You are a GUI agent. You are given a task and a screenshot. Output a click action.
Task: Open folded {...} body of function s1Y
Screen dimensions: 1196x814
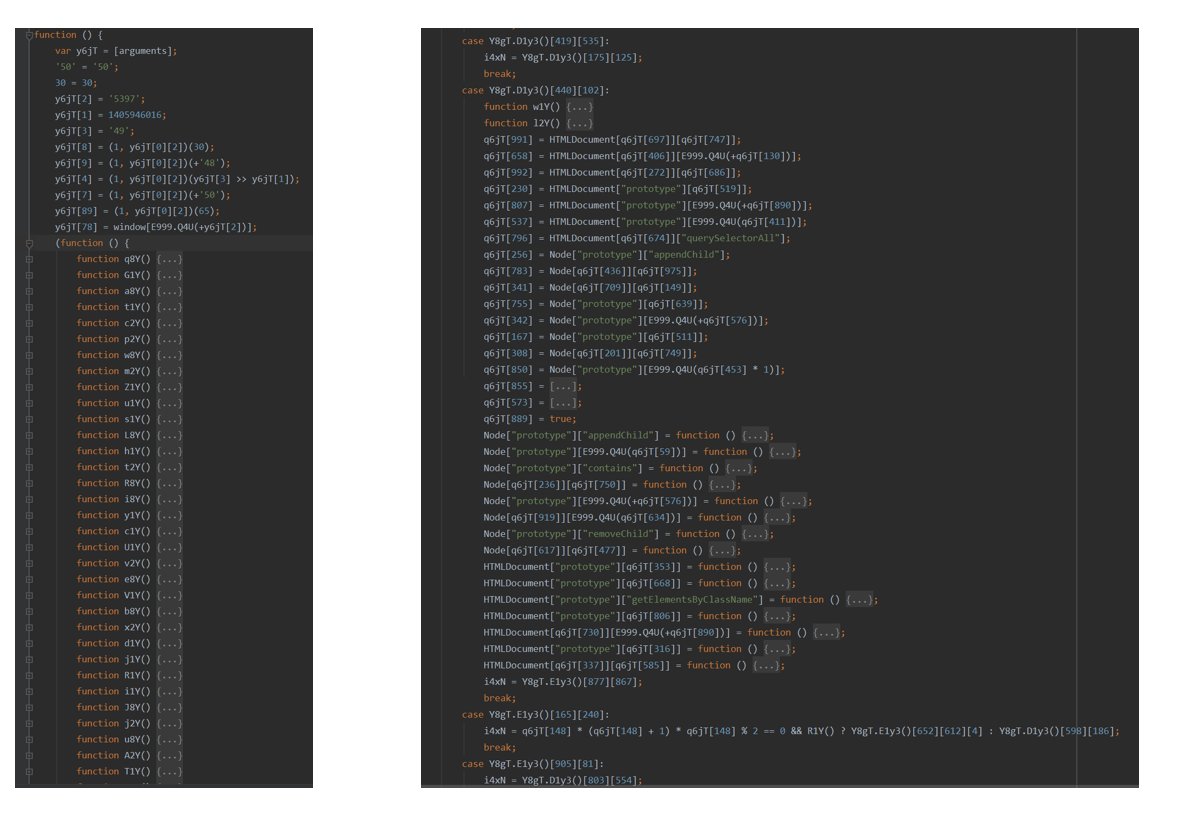tap(169, 420)
